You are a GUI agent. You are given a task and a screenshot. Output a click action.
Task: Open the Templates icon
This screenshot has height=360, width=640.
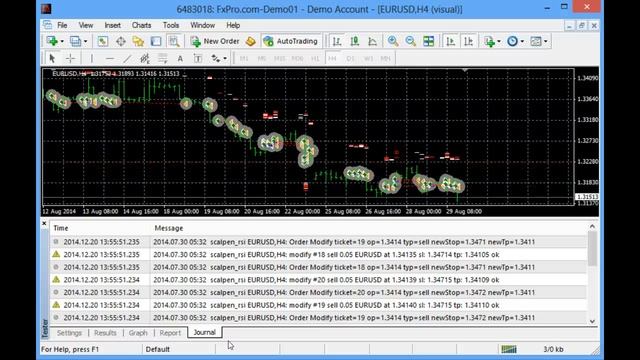point(536,41)
